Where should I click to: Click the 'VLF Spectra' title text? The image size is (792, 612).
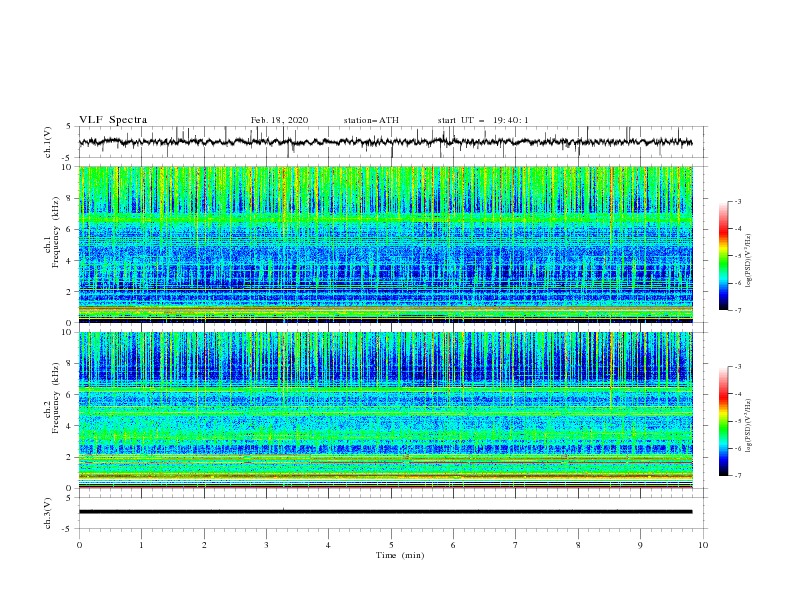pos(113,120)
